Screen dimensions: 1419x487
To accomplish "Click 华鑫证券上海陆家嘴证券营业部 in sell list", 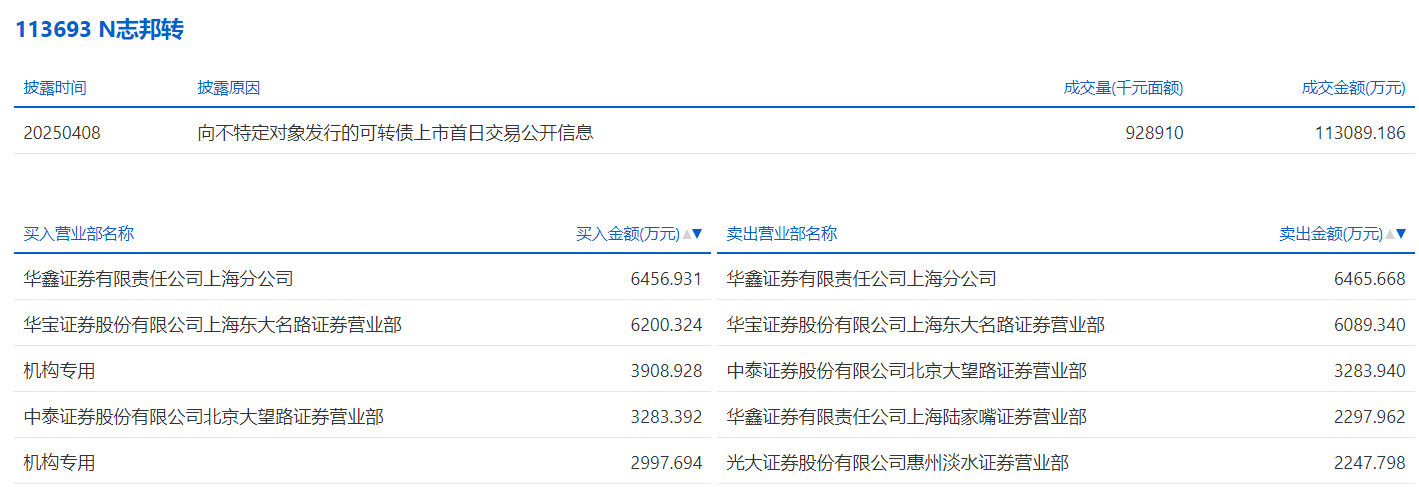I will [906, 417].
